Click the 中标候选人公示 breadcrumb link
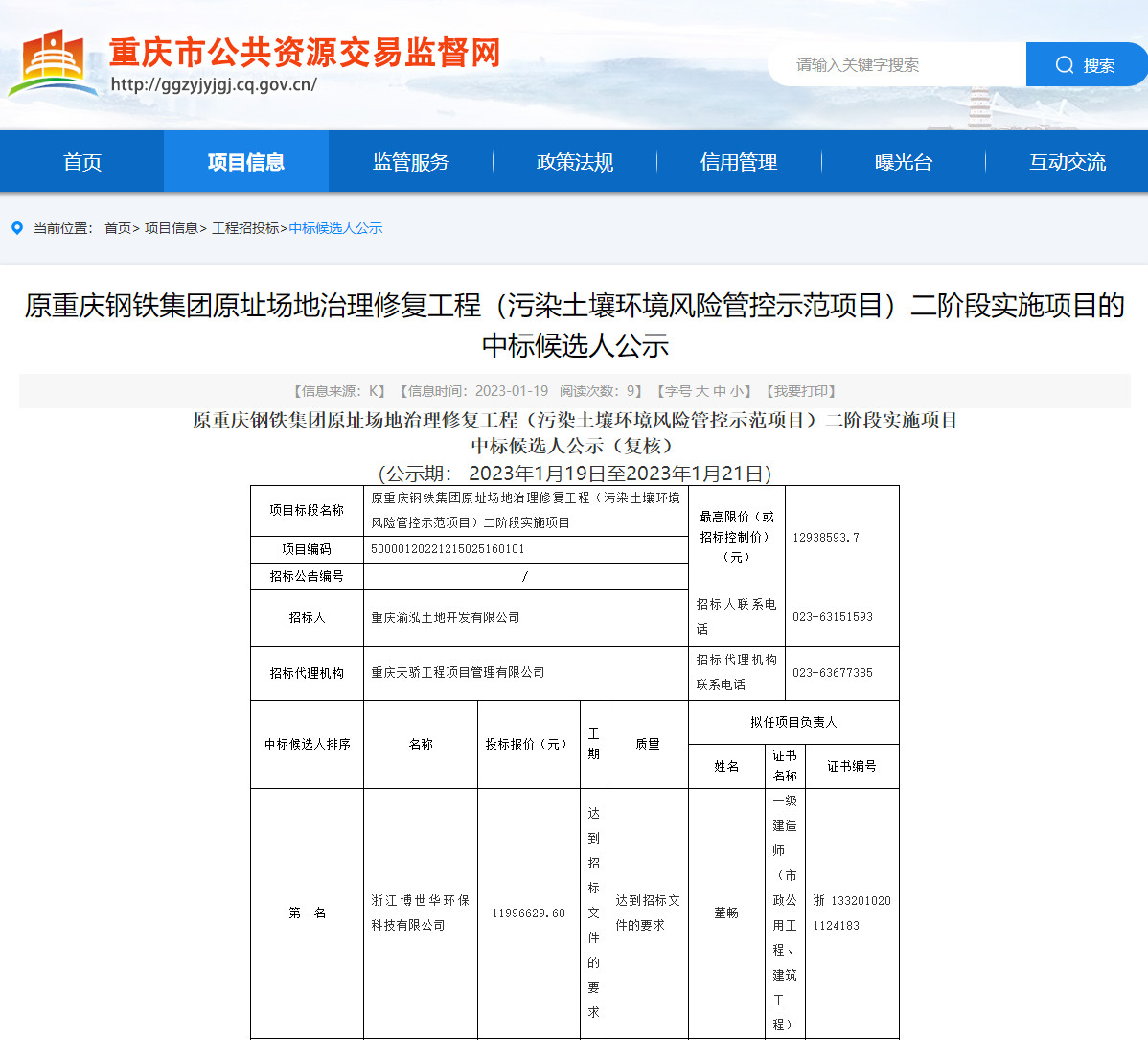The height and width of the screenshot is (1040, 1148). [336, 228]
